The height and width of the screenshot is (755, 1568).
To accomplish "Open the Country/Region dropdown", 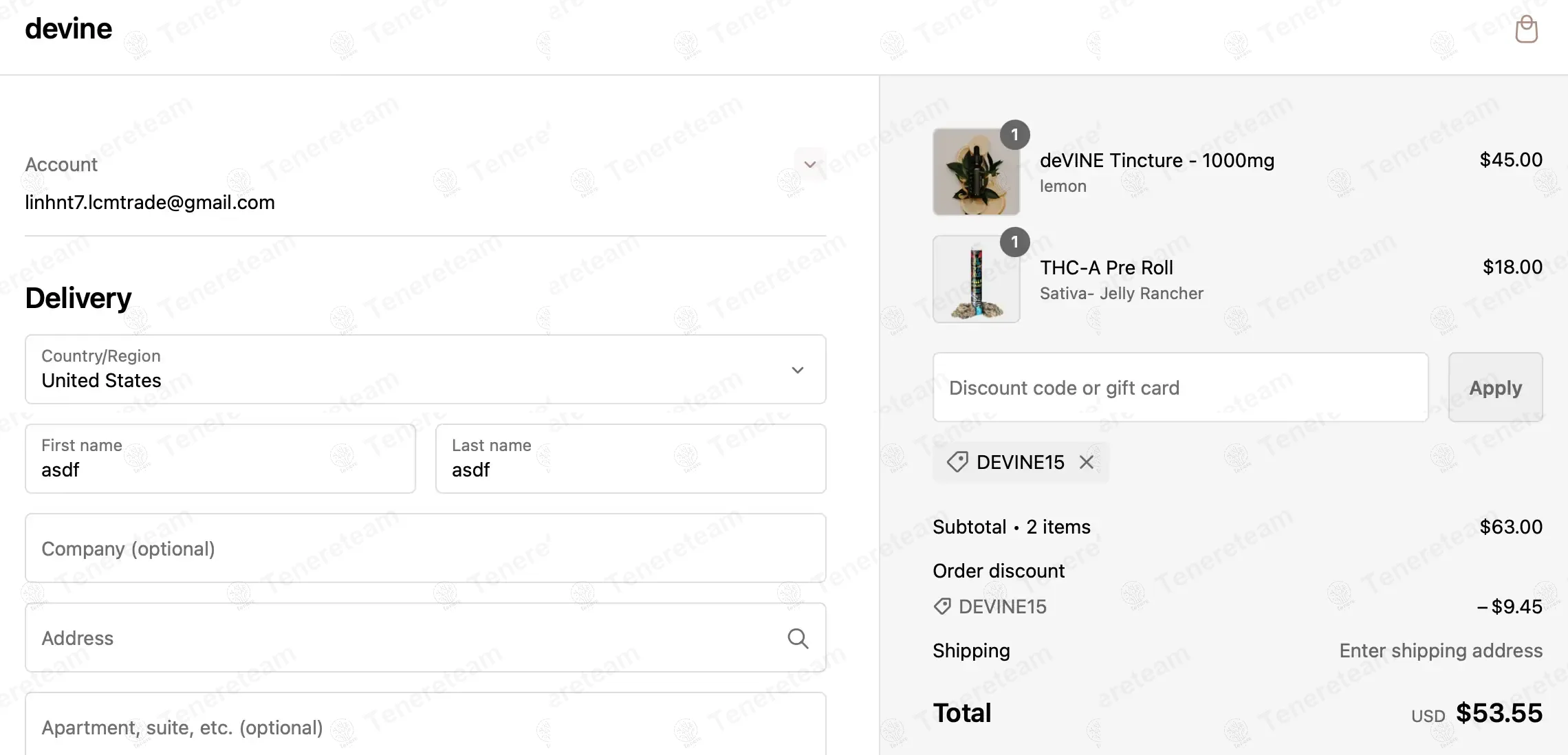I will [425, 369].
